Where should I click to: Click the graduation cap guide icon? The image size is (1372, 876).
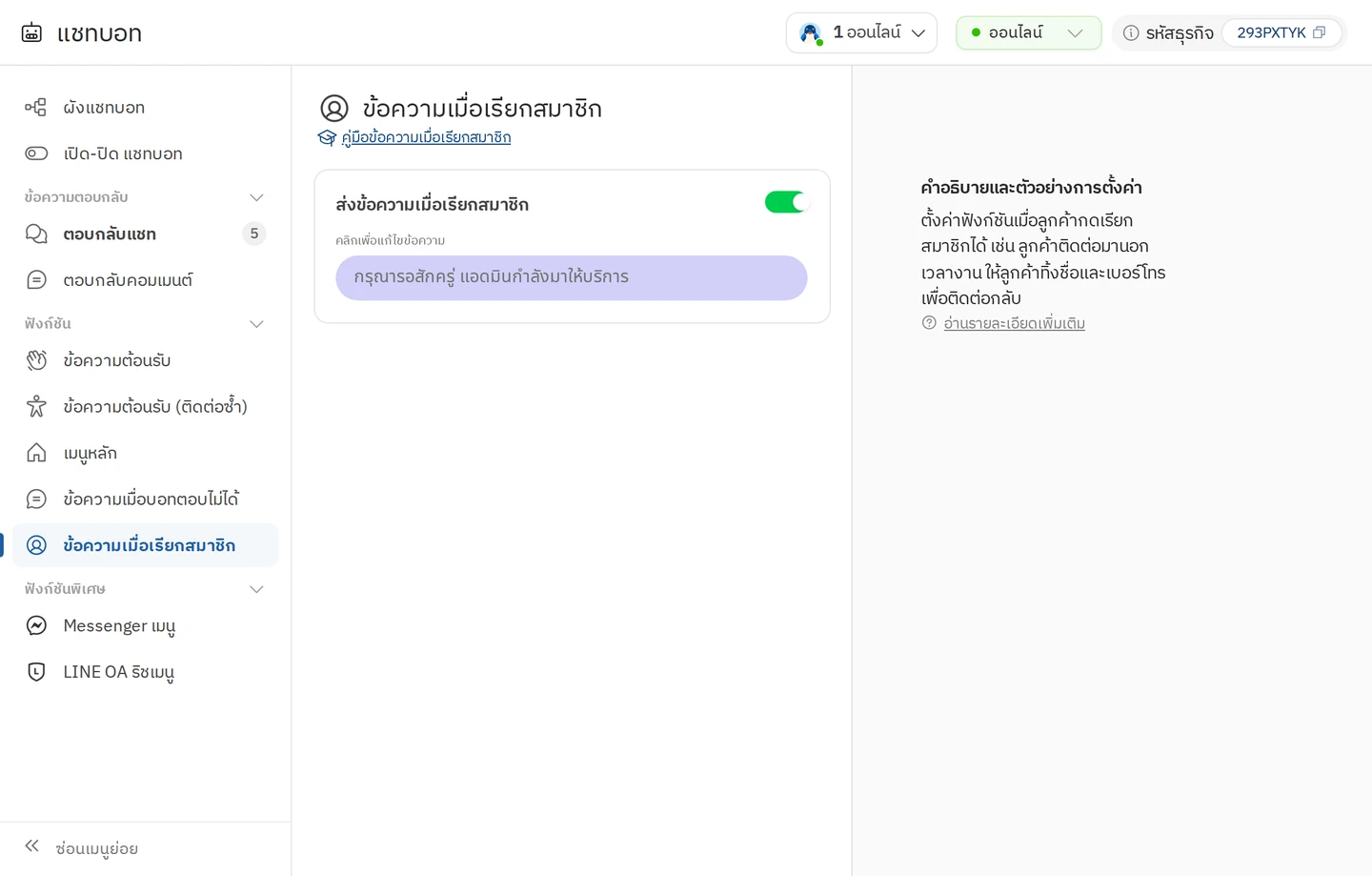click(x=327, y=138)
